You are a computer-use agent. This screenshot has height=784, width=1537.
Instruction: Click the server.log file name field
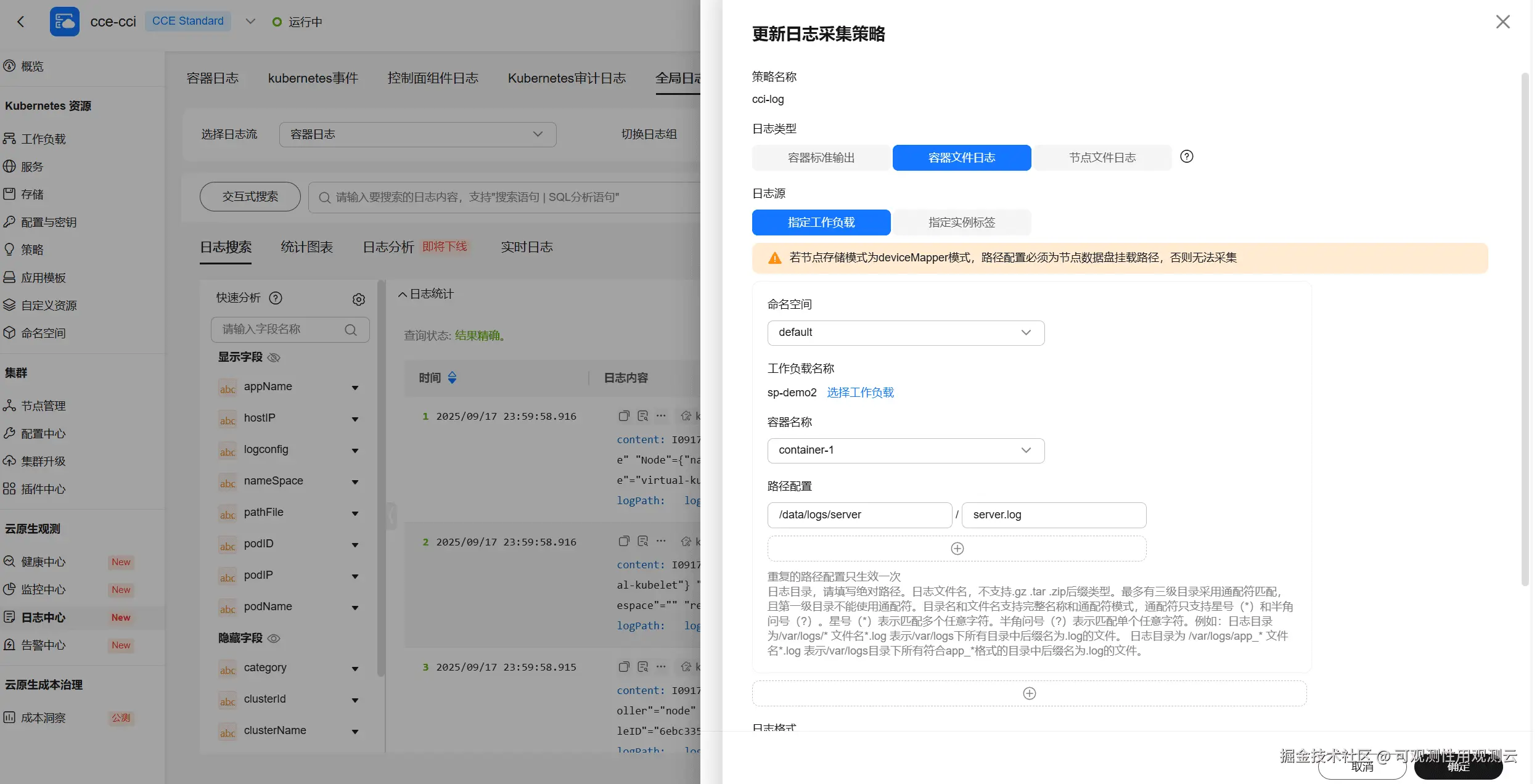coord(1053,515)
